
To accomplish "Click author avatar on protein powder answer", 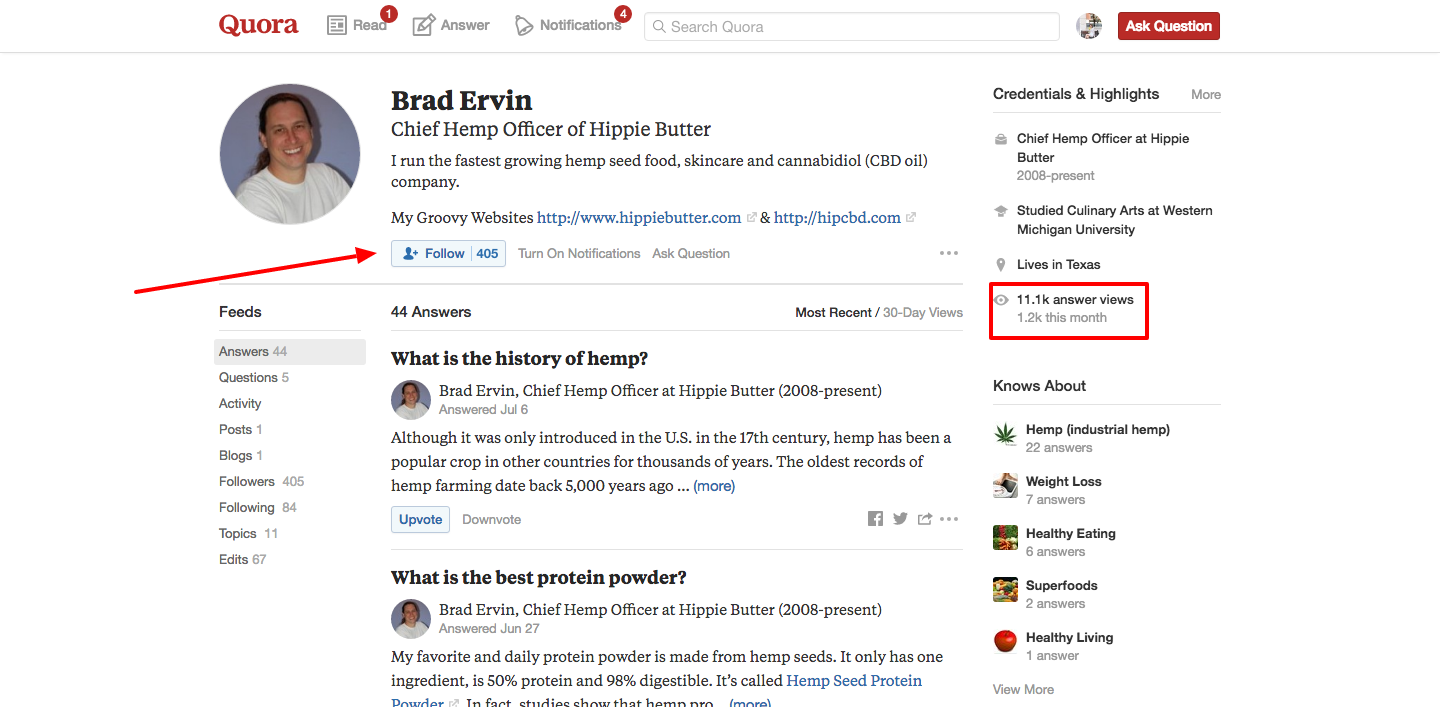I will point(410,619).
